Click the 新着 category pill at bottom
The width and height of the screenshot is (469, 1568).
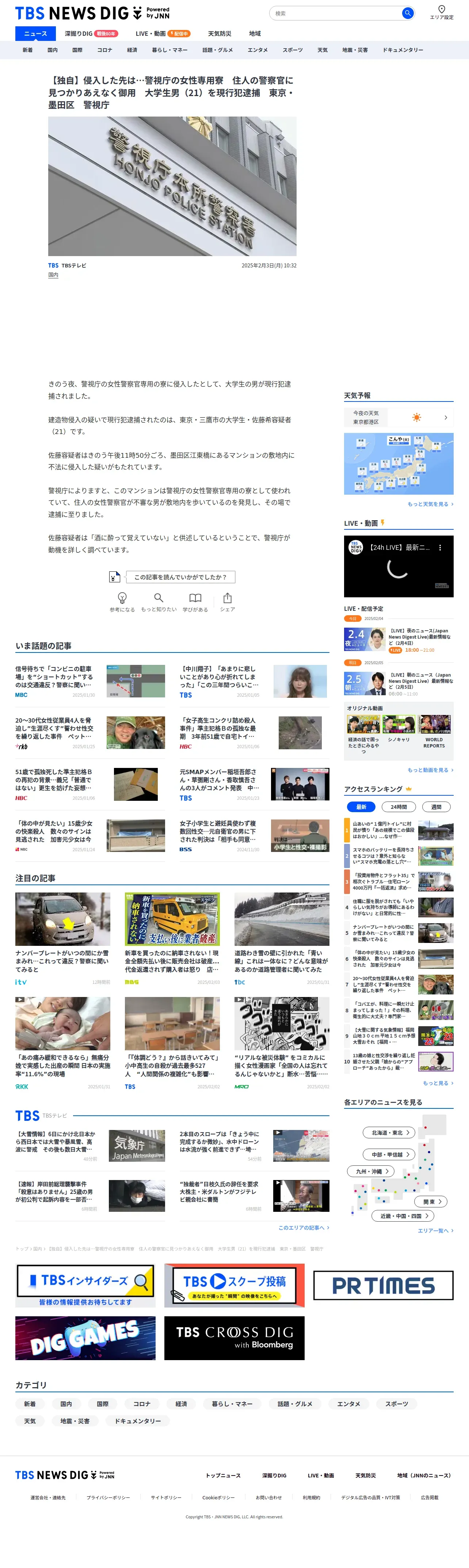[x=30, y=1404]
